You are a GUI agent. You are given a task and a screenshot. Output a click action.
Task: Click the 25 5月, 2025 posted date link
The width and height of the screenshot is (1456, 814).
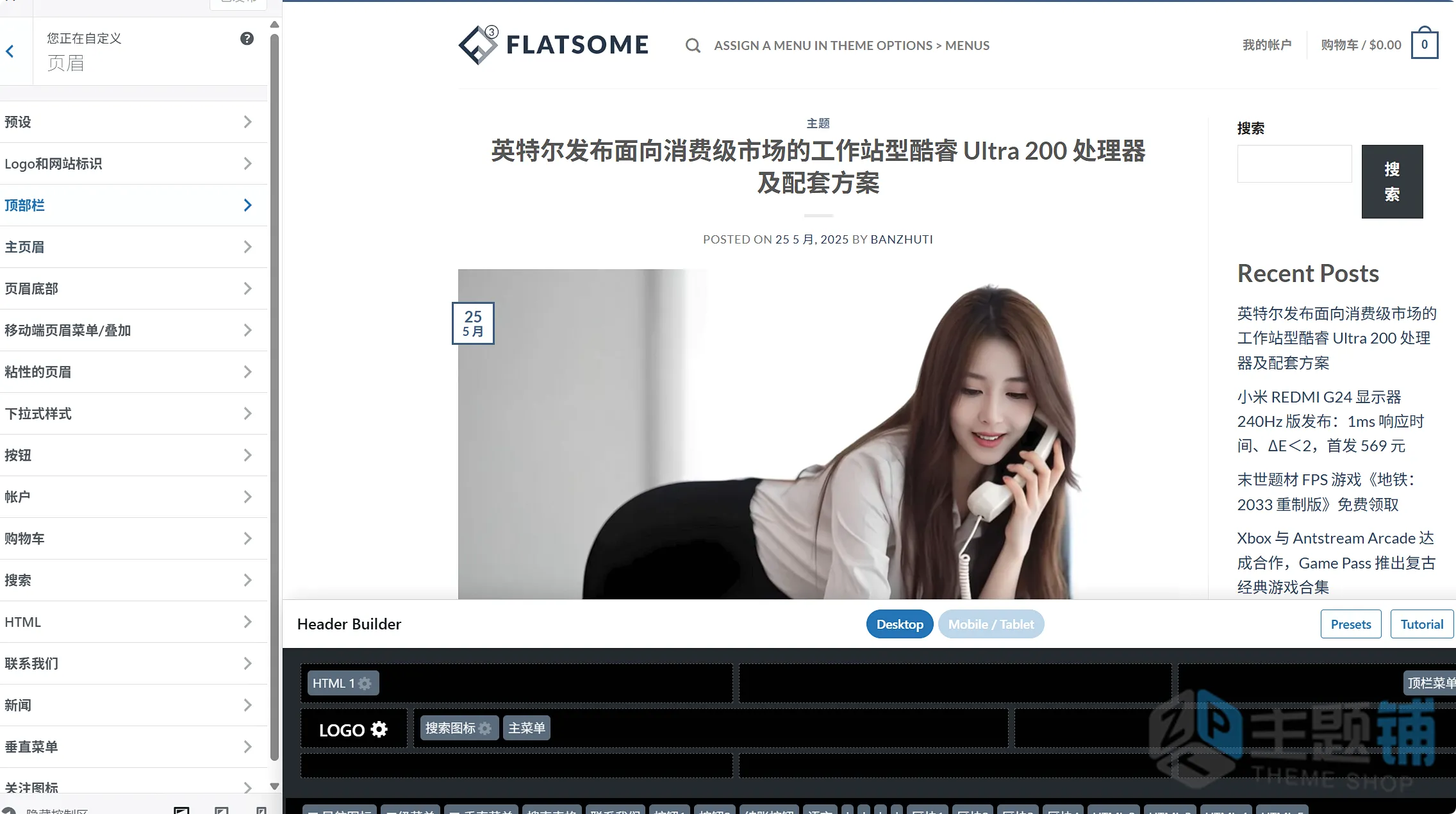[812, 239]
